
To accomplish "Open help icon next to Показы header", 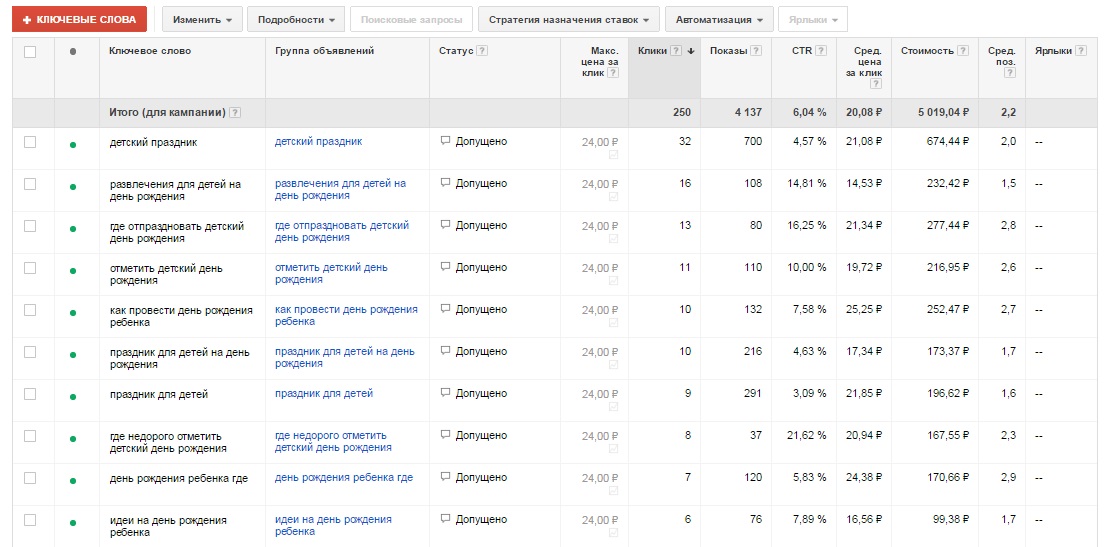I will point(757,51).
